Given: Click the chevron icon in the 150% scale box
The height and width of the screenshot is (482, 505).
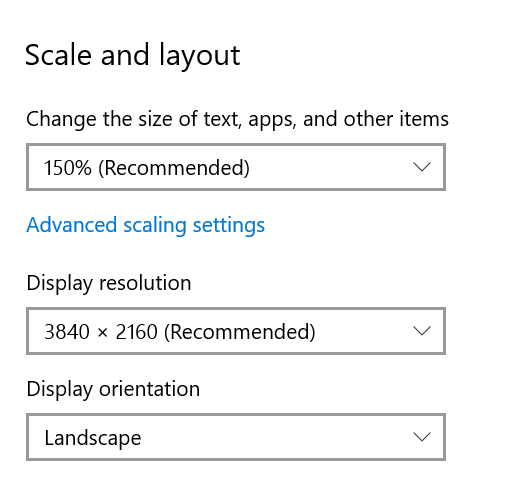Looking at the screenshot, I should 422,167.
